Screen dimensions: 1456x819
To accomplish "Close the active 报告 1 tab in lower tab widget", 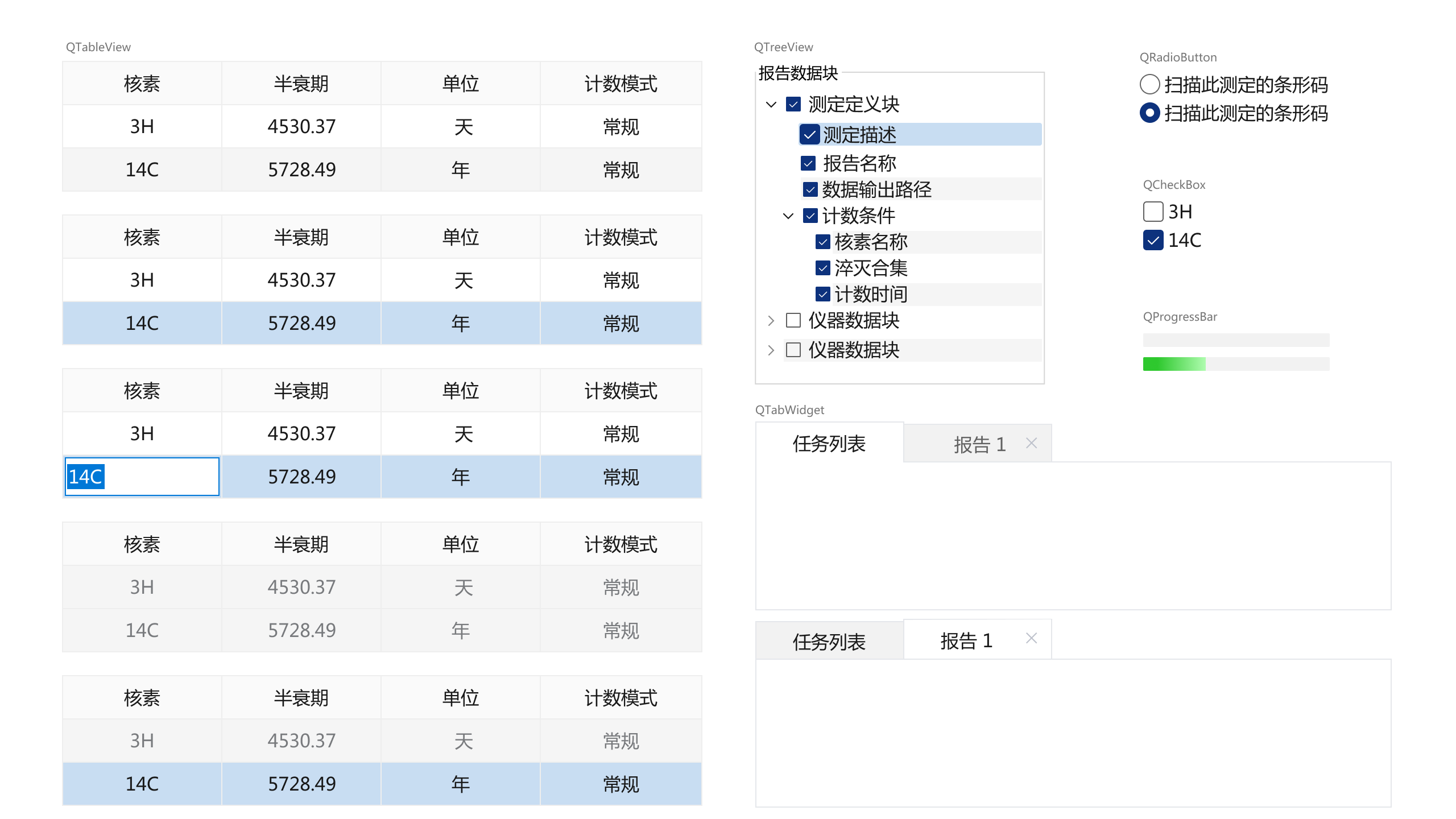I will pos(1031,639).
